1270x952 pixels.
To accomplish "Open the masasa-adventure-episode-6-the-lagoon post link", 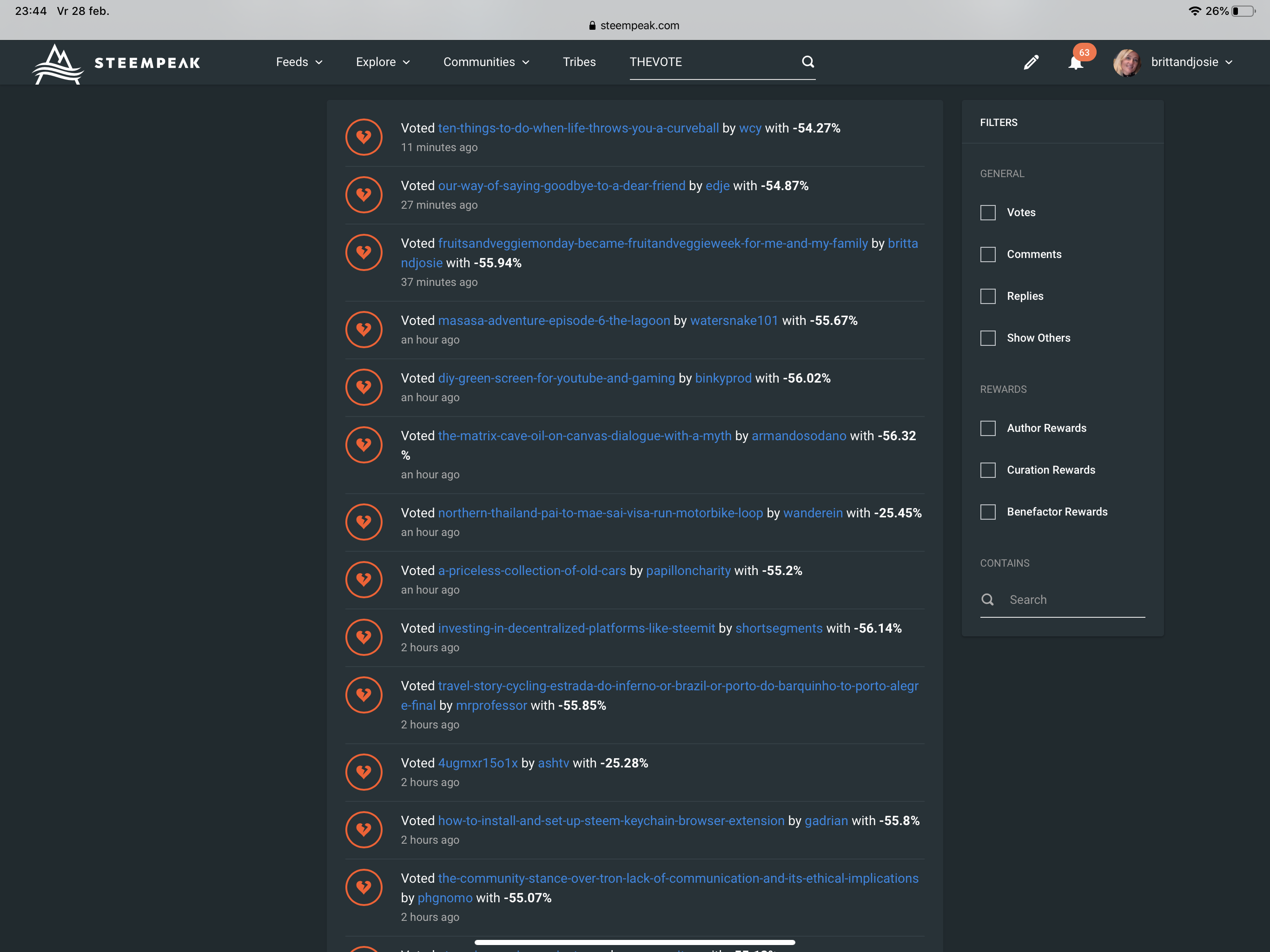I will tap(554, 320).
